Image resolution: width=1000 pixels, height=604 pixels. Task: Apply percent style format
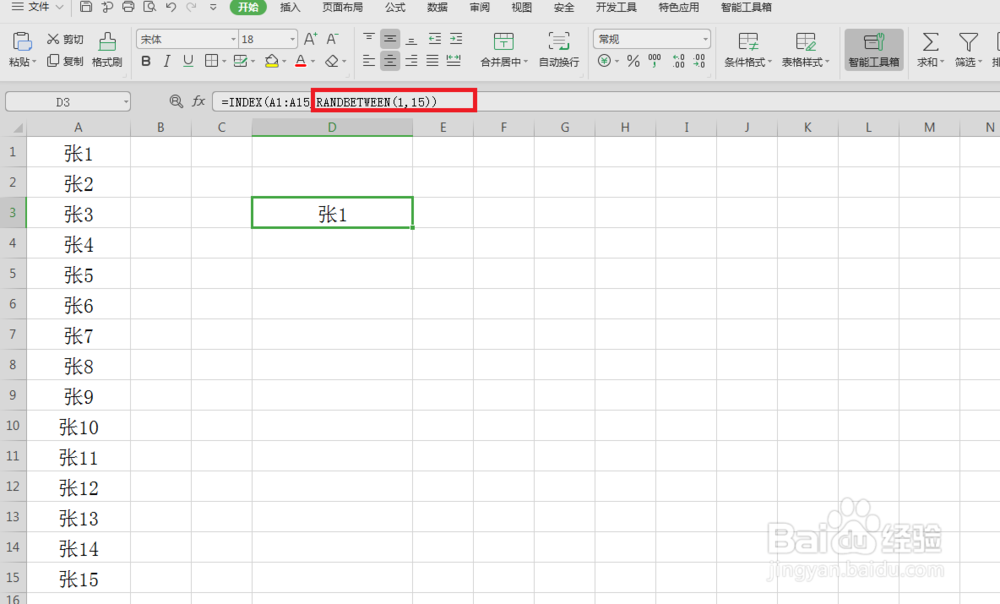(633, 61)
